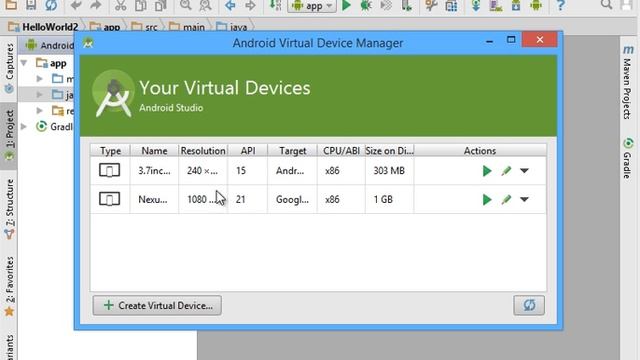Viewport: 640px width, 360px height.
Task: Click the Undo arrow icon
Action: pos(76,5)
